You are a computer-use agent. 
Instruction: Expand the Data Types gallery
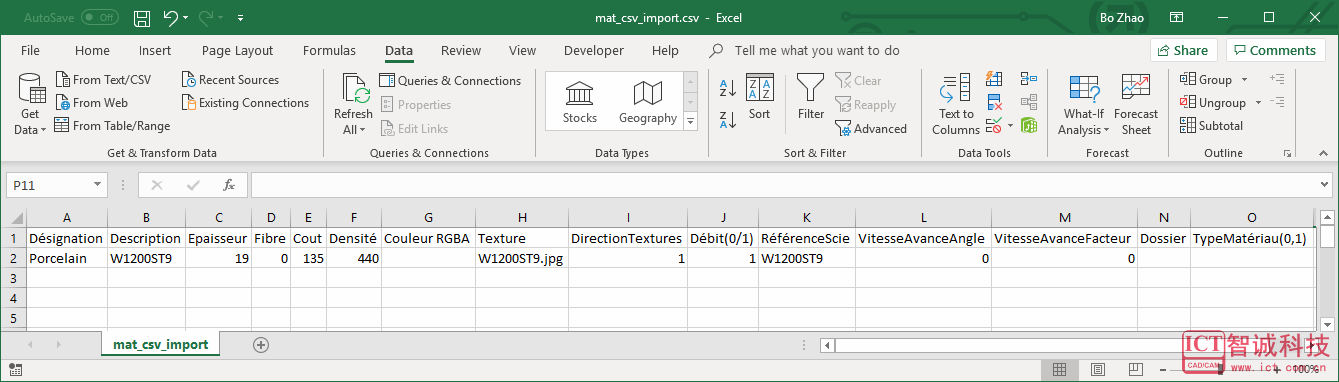pos(690,121)
